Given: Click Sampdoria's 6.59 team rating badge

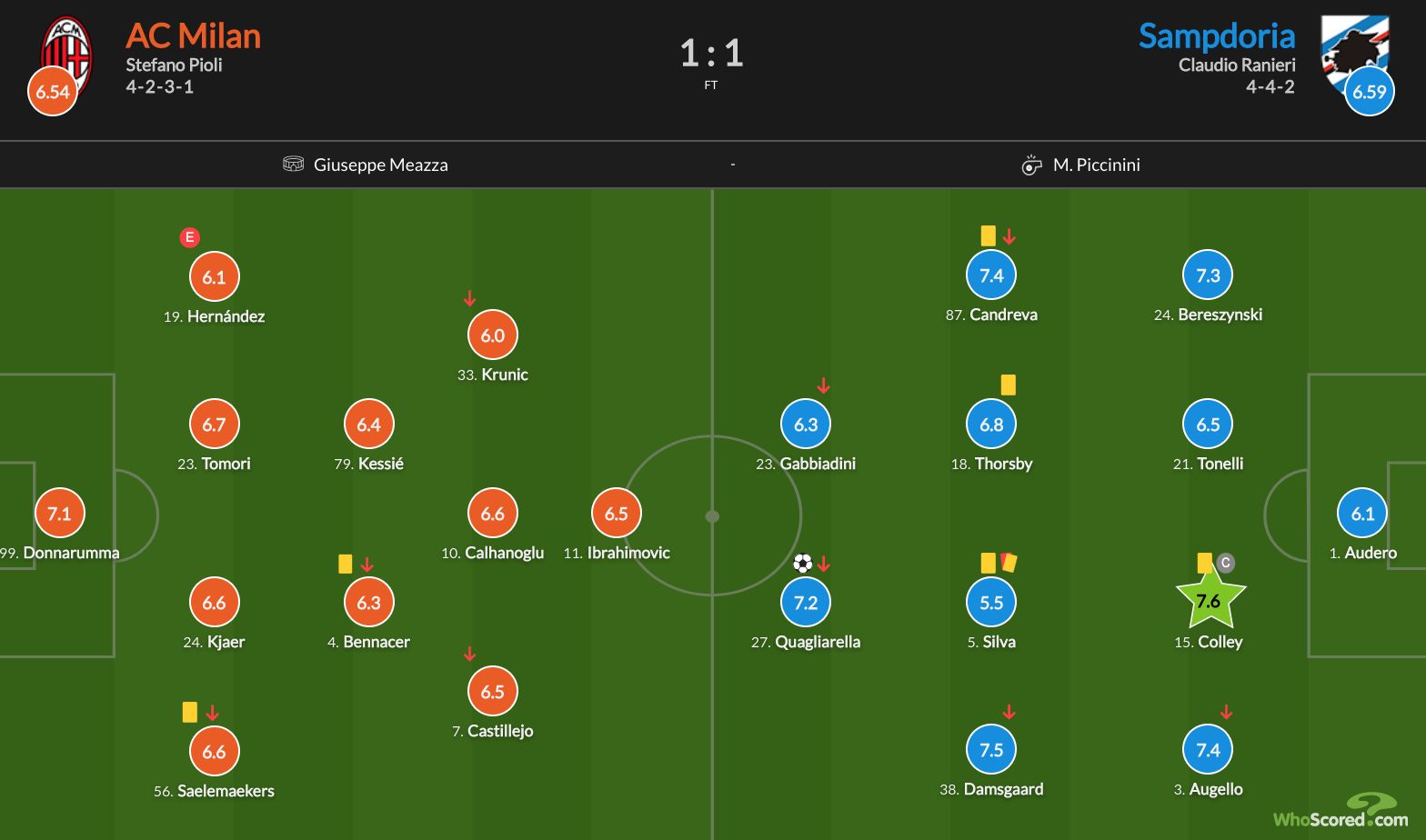Looking at the screenshot, I should tap(1370, 92).
